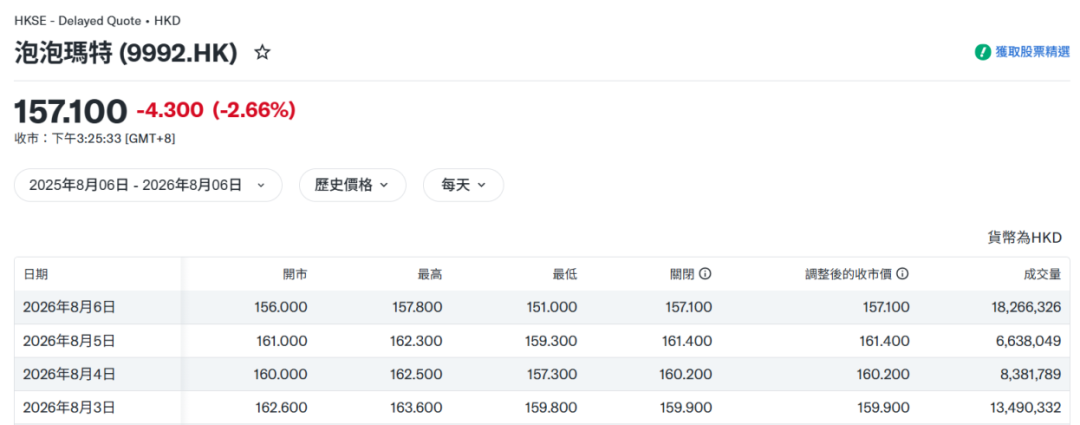Select the high value 157.800
This screenshot has height=425, width=1080.
coord(419,307)
